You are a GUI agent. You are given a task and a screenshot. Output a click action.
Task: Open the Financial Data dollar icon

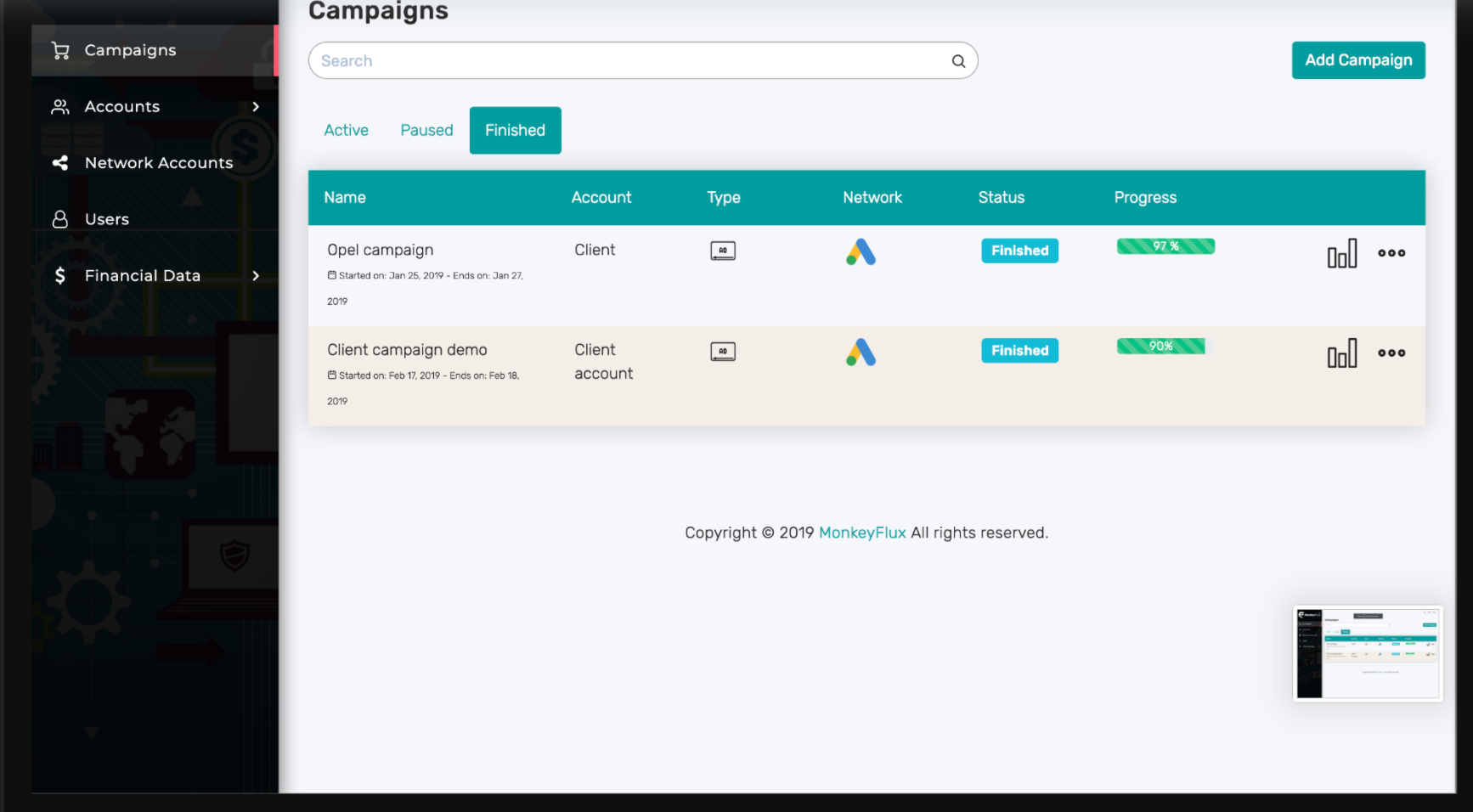59,275
